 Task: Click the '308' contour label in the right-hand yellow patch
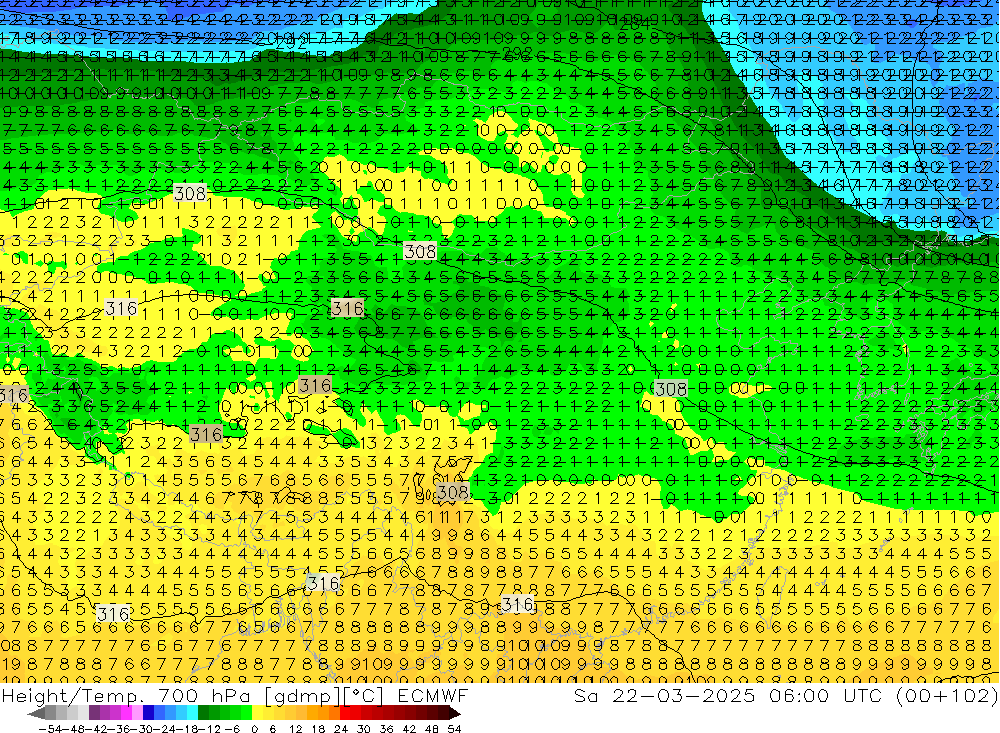(x=671, y=389)
